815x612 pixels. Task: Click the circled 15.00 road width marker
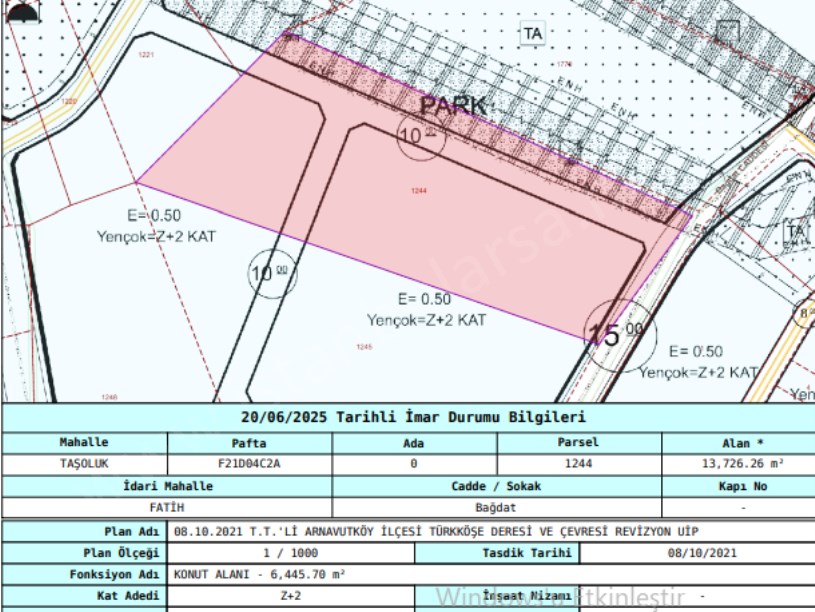pyautogui.click(x=620, y=333)
